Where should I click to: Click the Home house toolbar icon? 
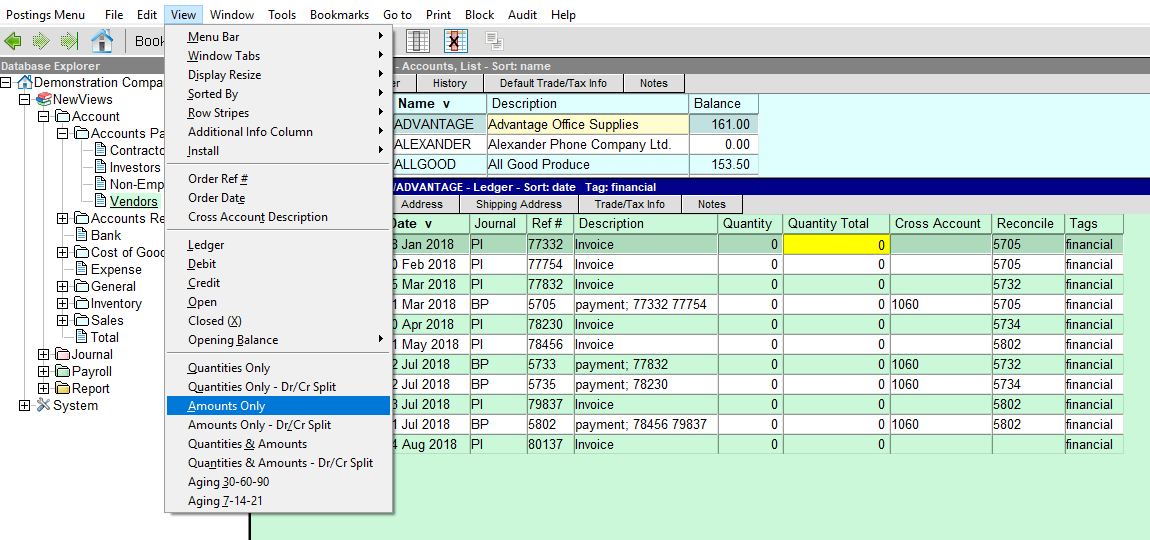(x=102, y=41)
